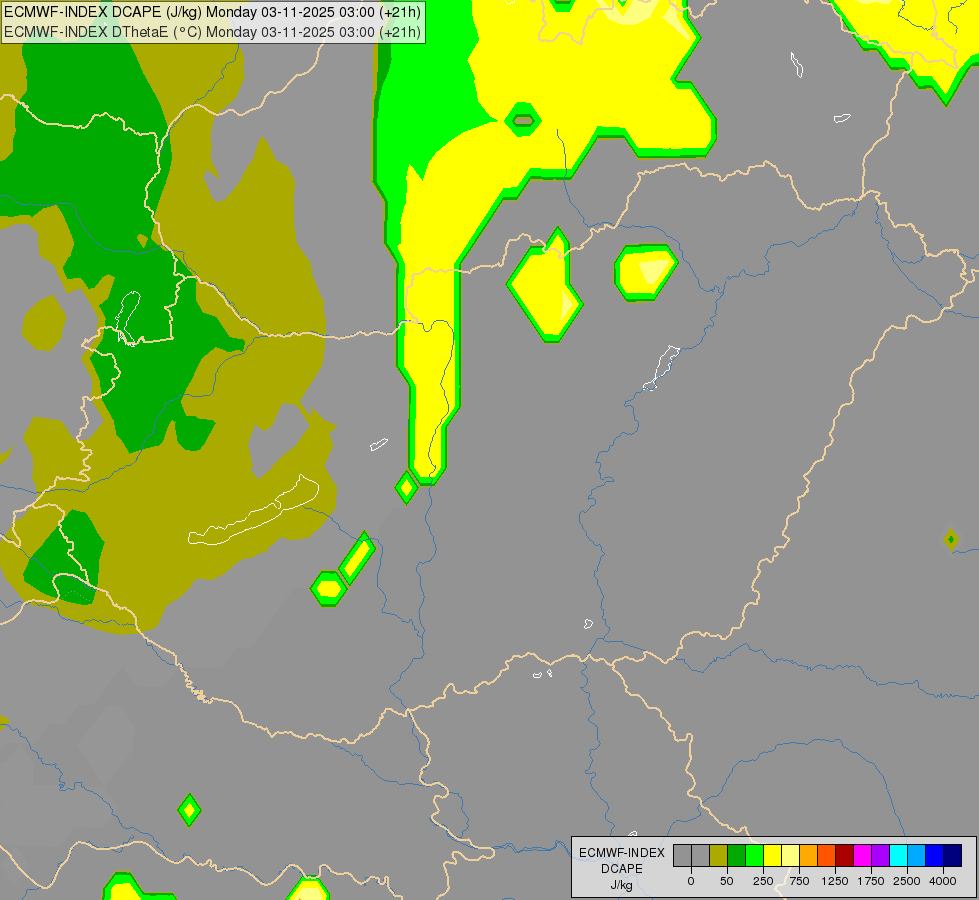Pick the navy legend swatch

pos(953,856)
